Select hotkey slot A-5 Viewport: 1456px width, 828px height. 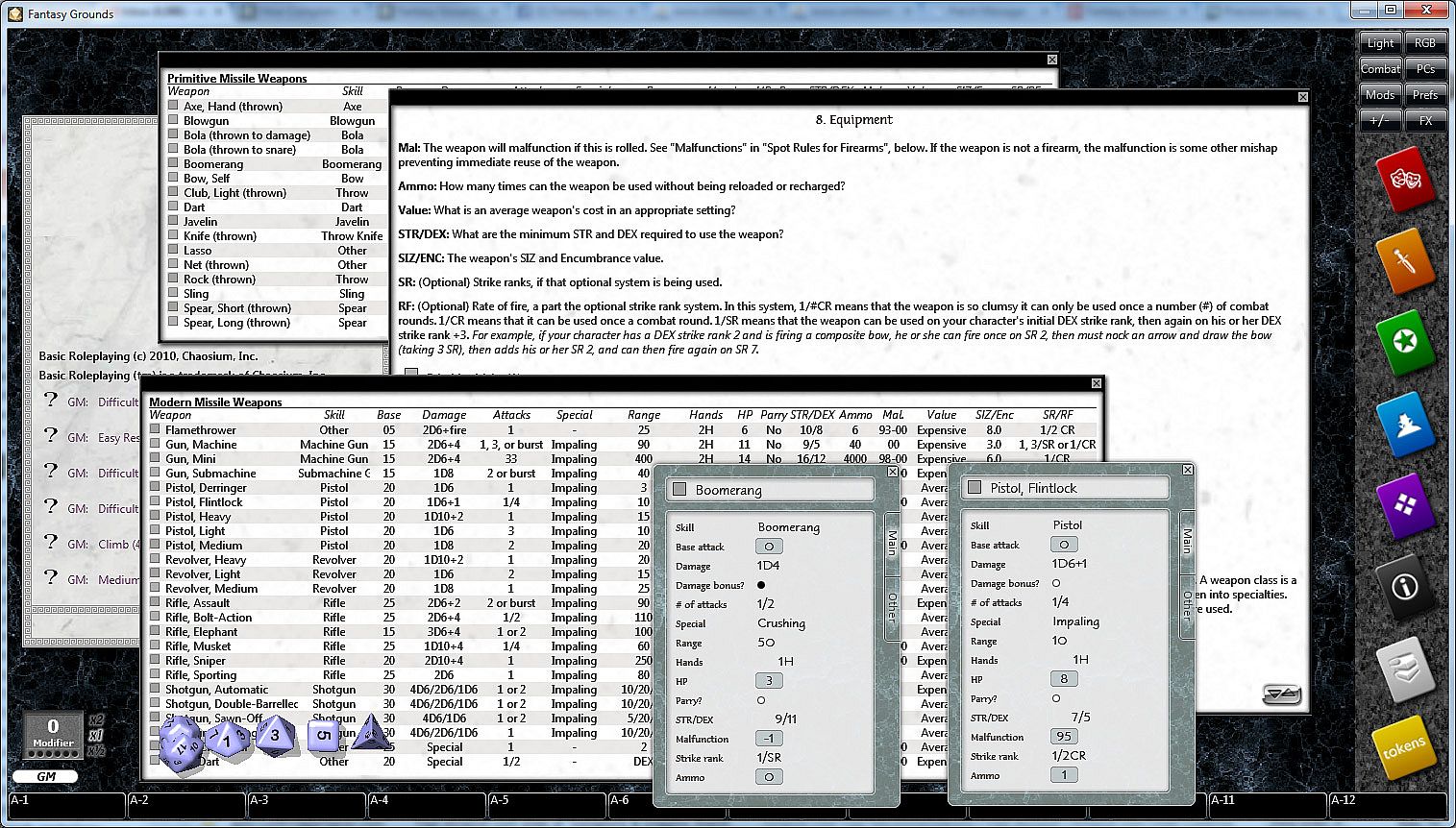pyautogui.click(x=547, y=806)
